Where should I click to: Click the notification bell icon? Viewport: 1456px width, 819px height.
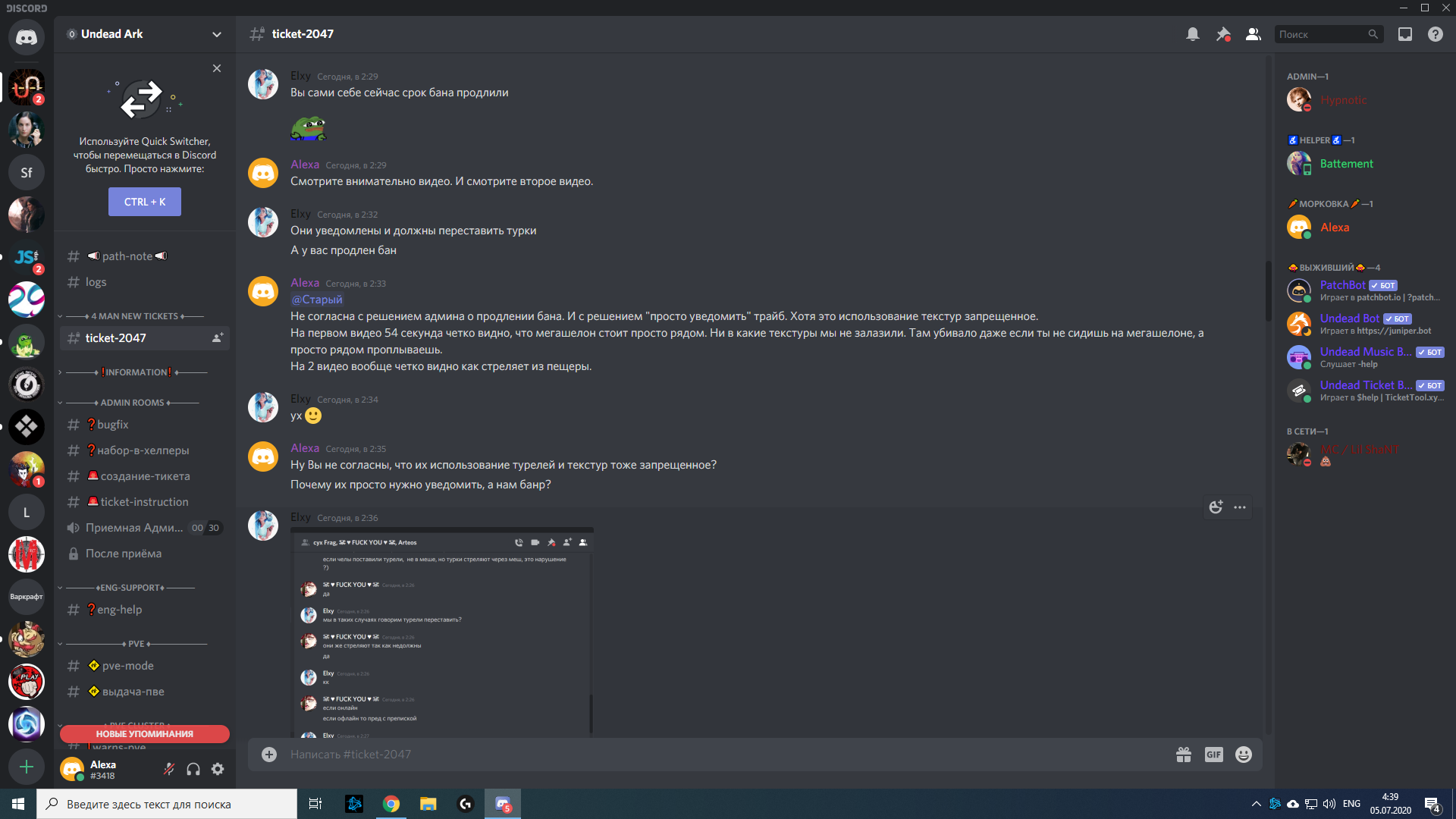coord(1192,34)
